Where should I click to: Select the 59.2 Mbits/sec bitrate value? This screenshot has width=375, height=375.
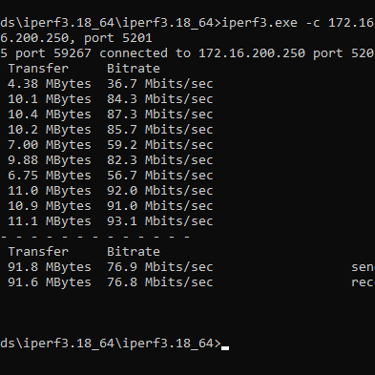coord(160,145)
